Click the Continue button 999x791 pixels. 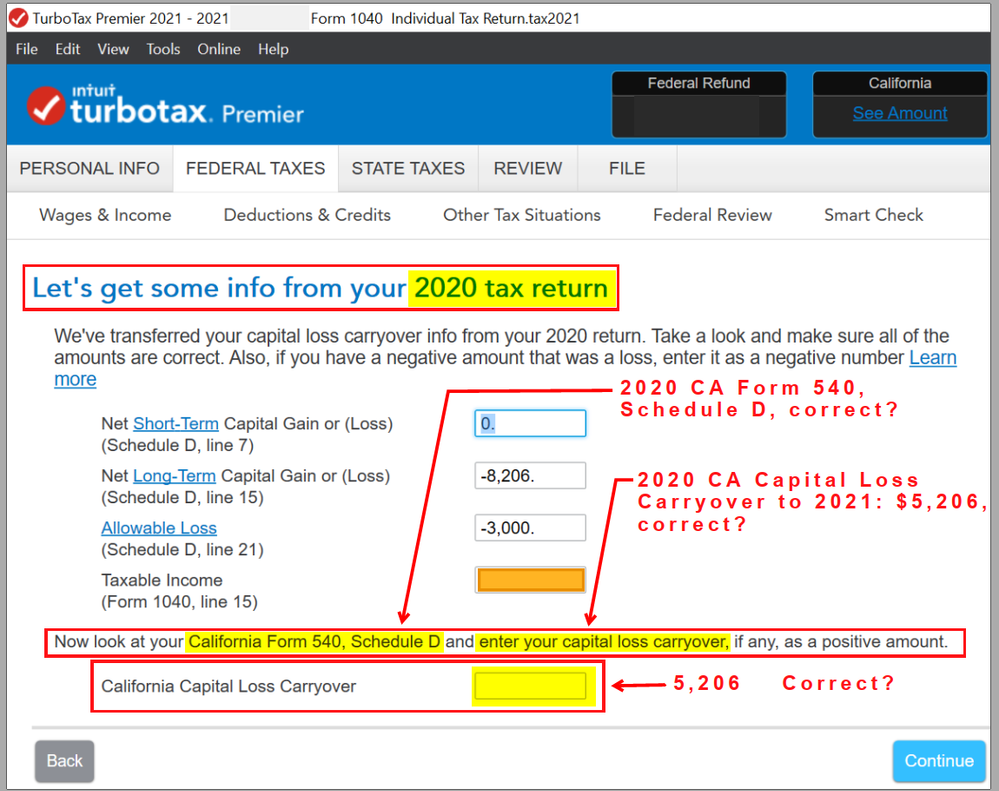(938, 761)
